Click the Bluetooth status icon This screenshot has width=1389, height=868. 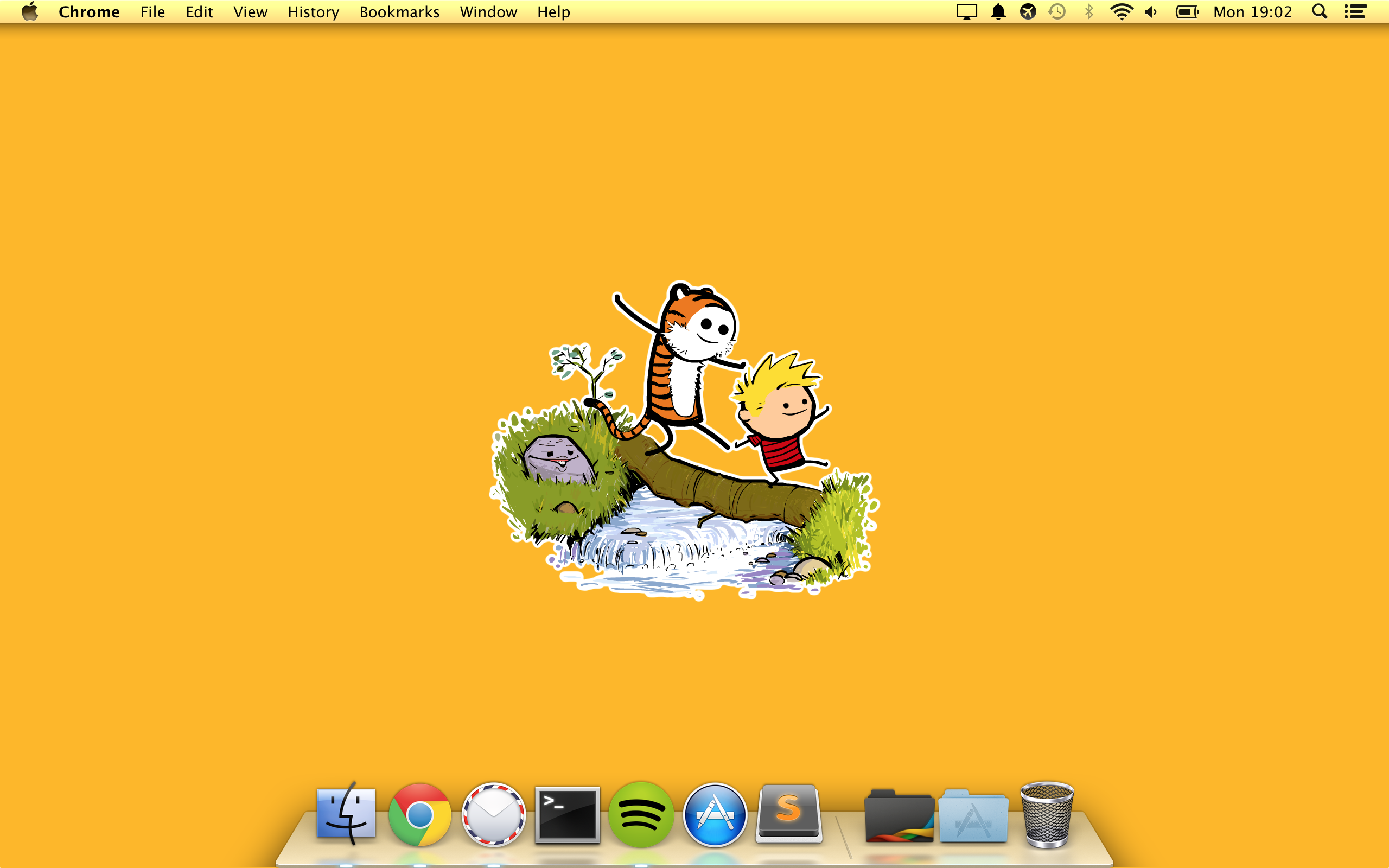[x=1089, y=12]
